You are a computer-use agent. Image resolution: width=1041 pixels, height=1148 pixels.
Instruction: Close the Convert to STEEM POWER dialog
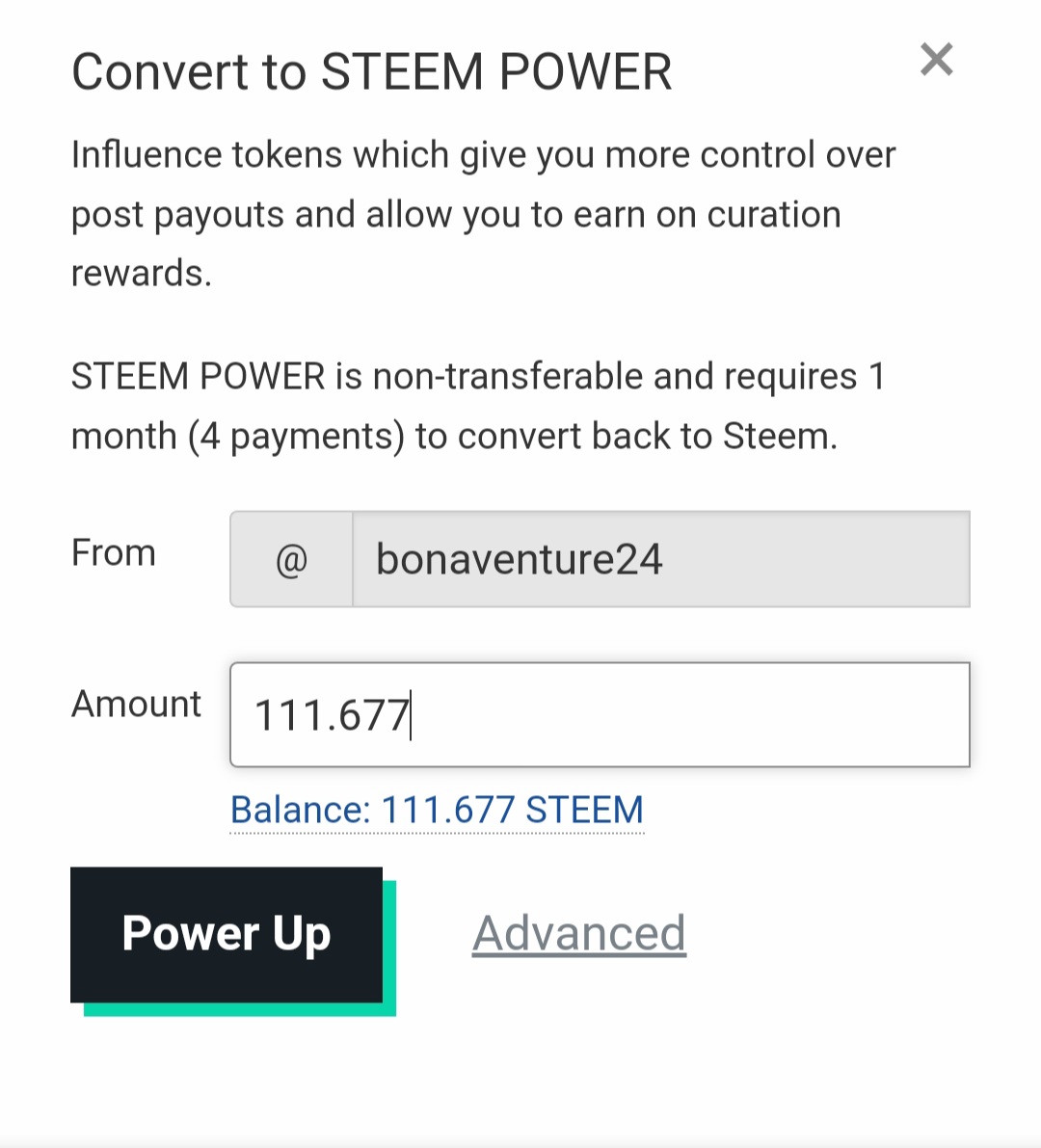(936, 60)
